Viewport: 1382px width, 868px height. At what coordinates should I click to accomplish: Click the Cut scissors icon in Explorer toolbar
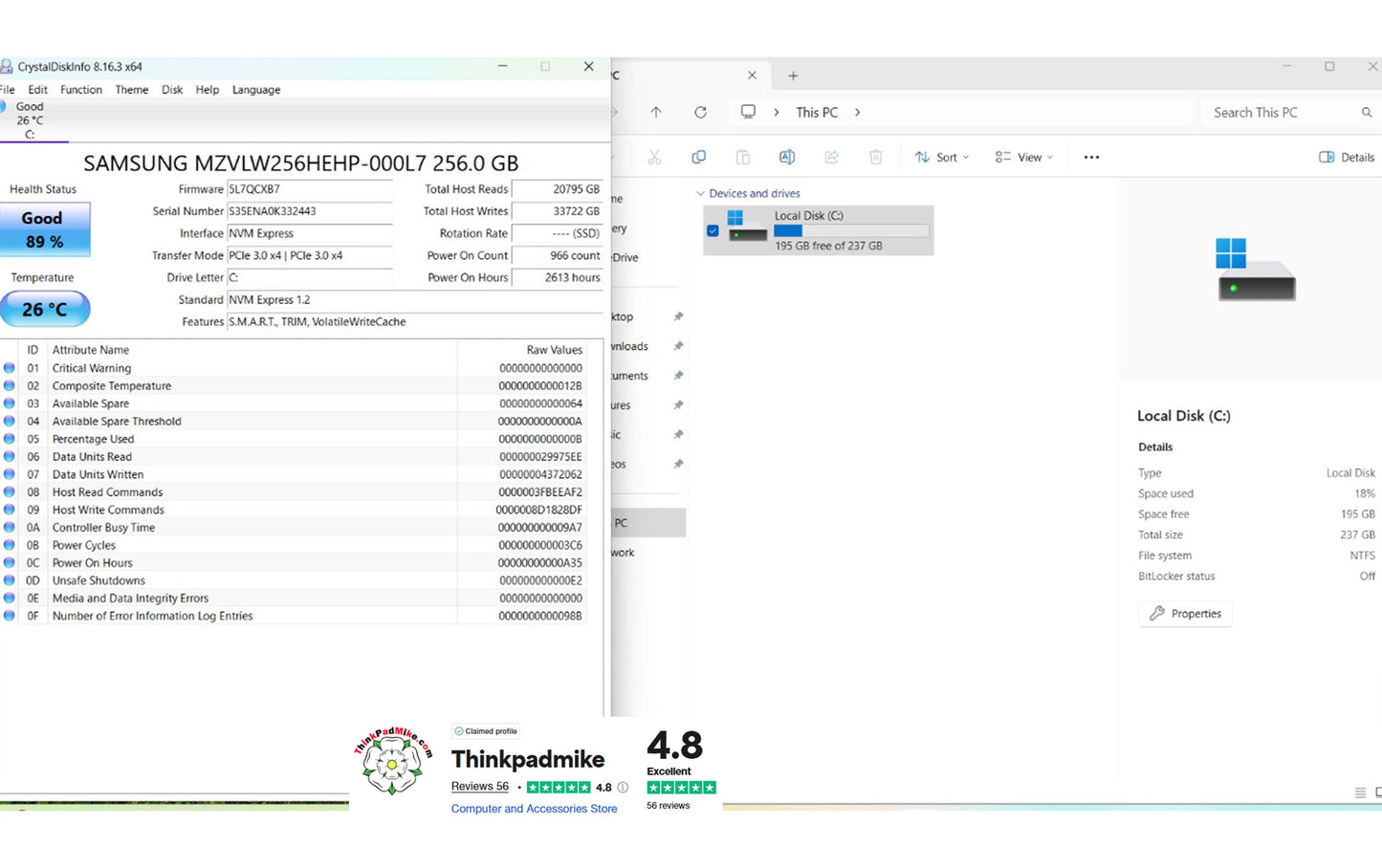[654, 158]
